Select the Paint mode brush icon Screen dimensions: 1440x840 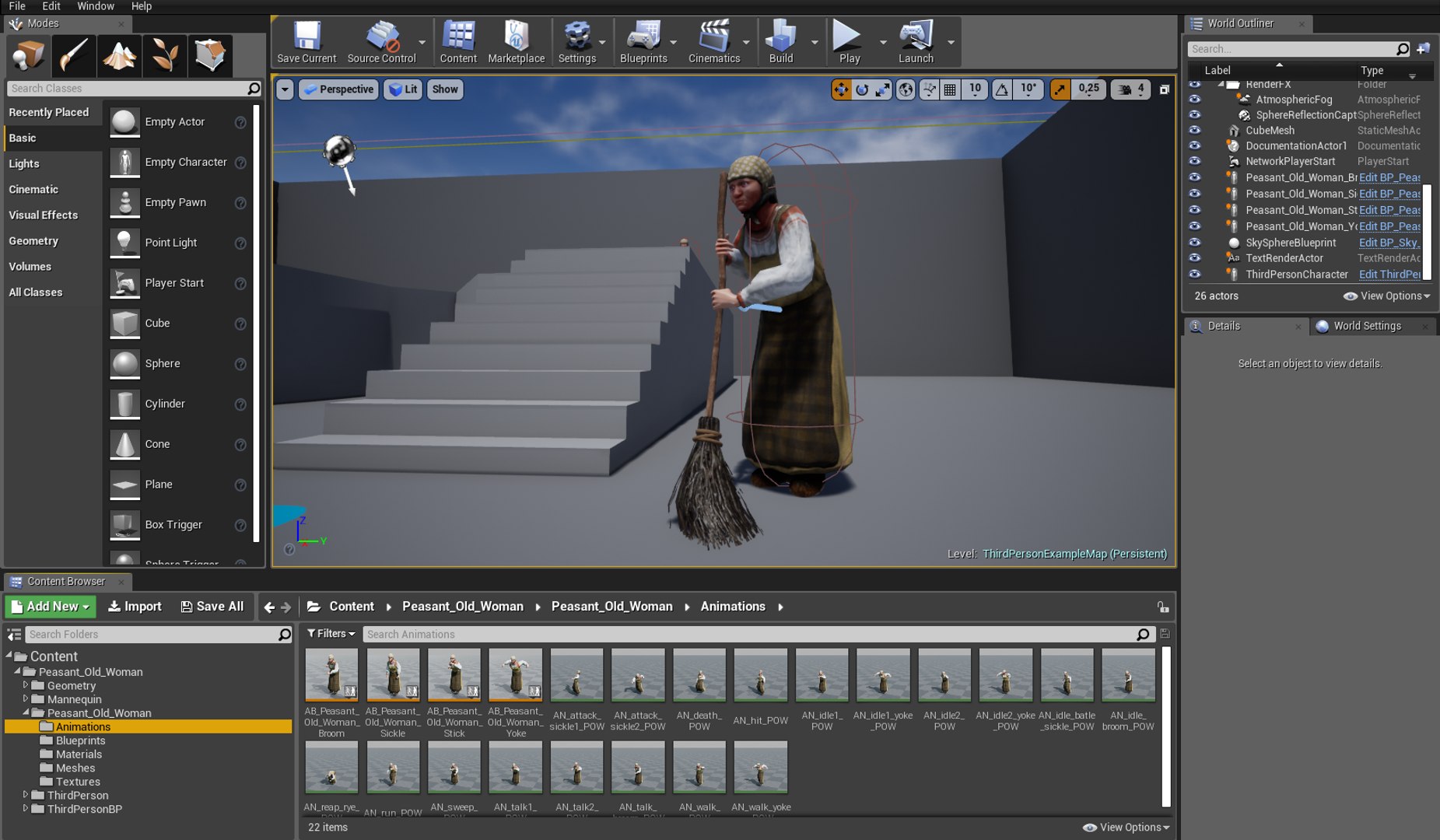(74, 56)
